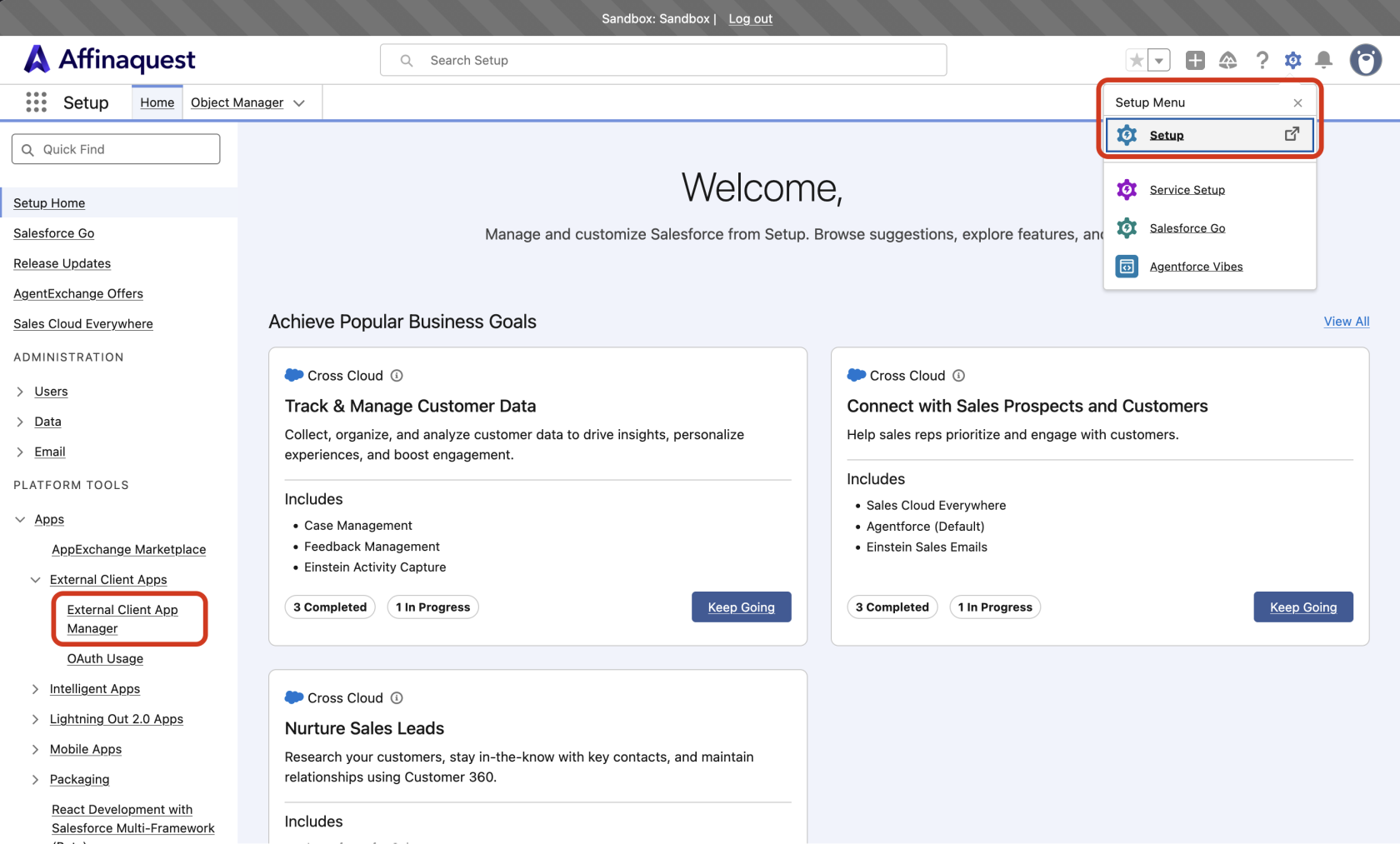Click 1 In Progress badge on Connect with Sales card

click(x=995, y=607)
